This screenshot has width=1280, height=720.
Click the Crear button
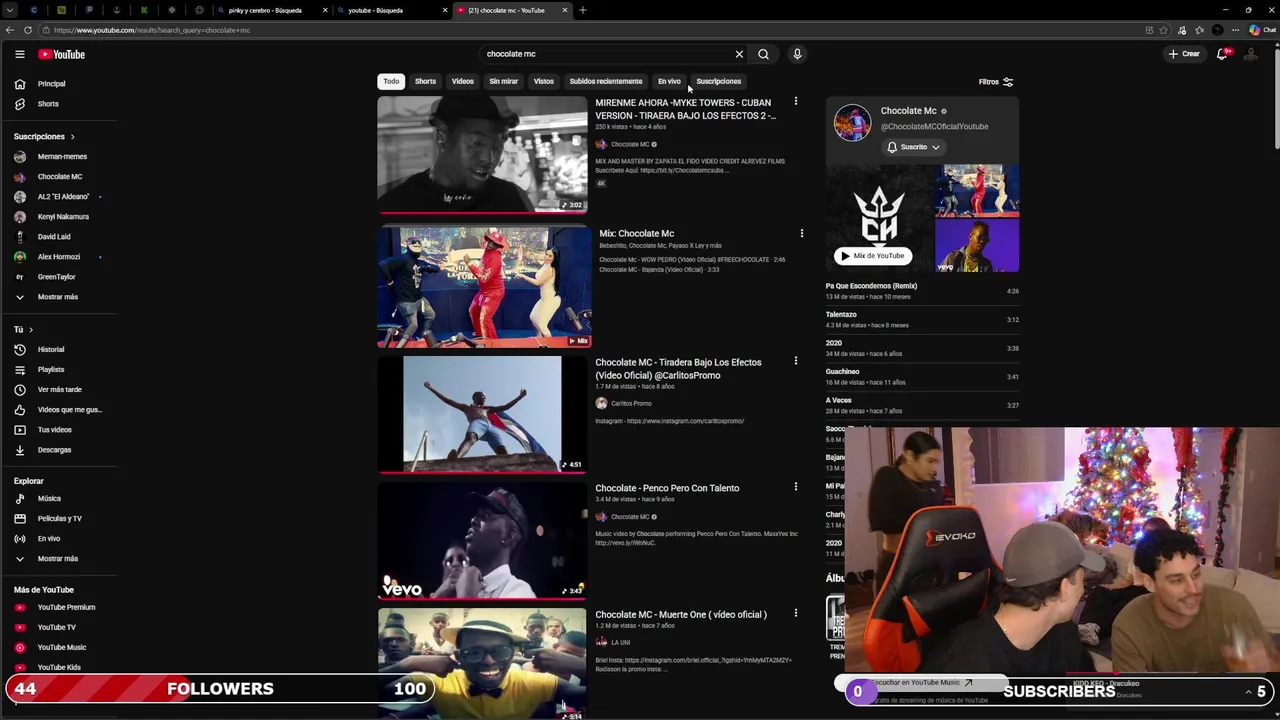point(1184,54)
